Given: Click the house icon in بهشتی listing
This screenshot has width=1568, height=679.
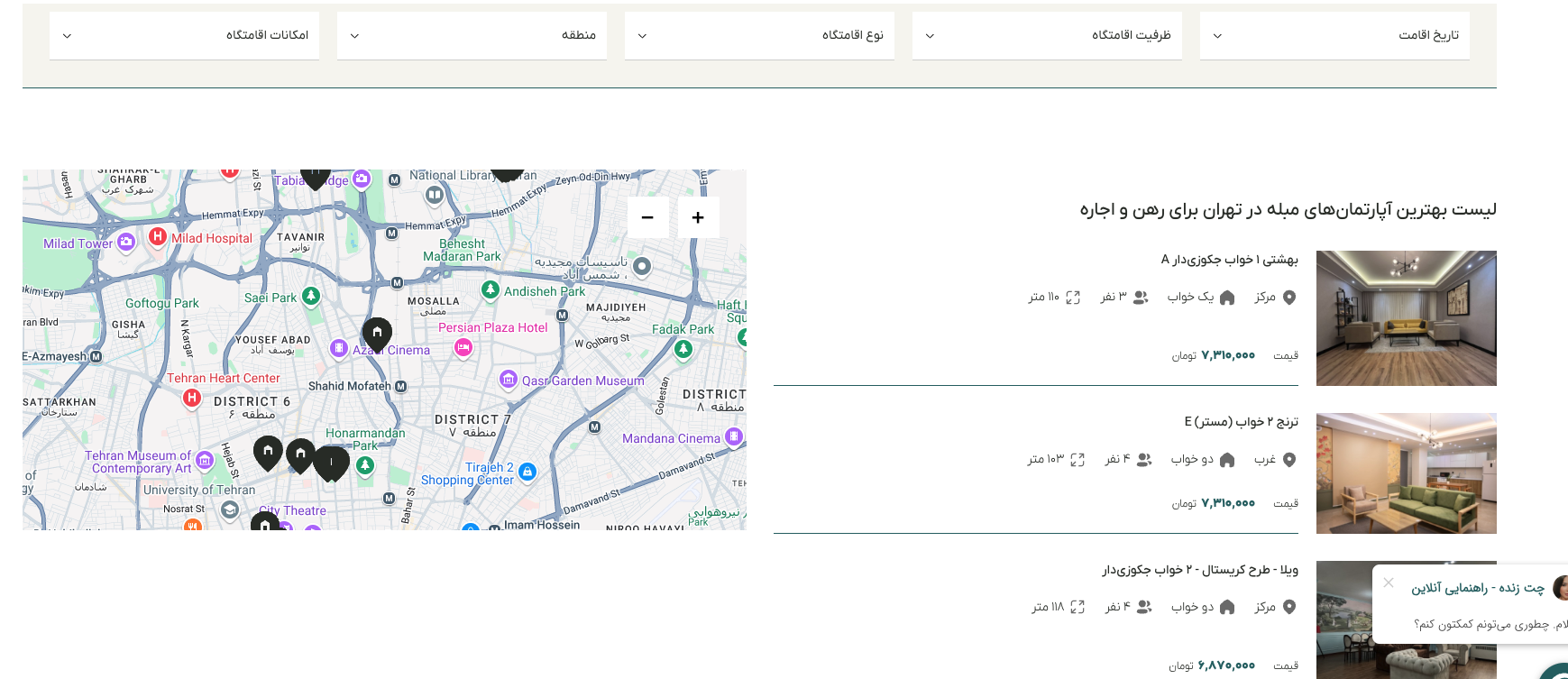Looking at the screenshot, I should [x=1227, y=298].
